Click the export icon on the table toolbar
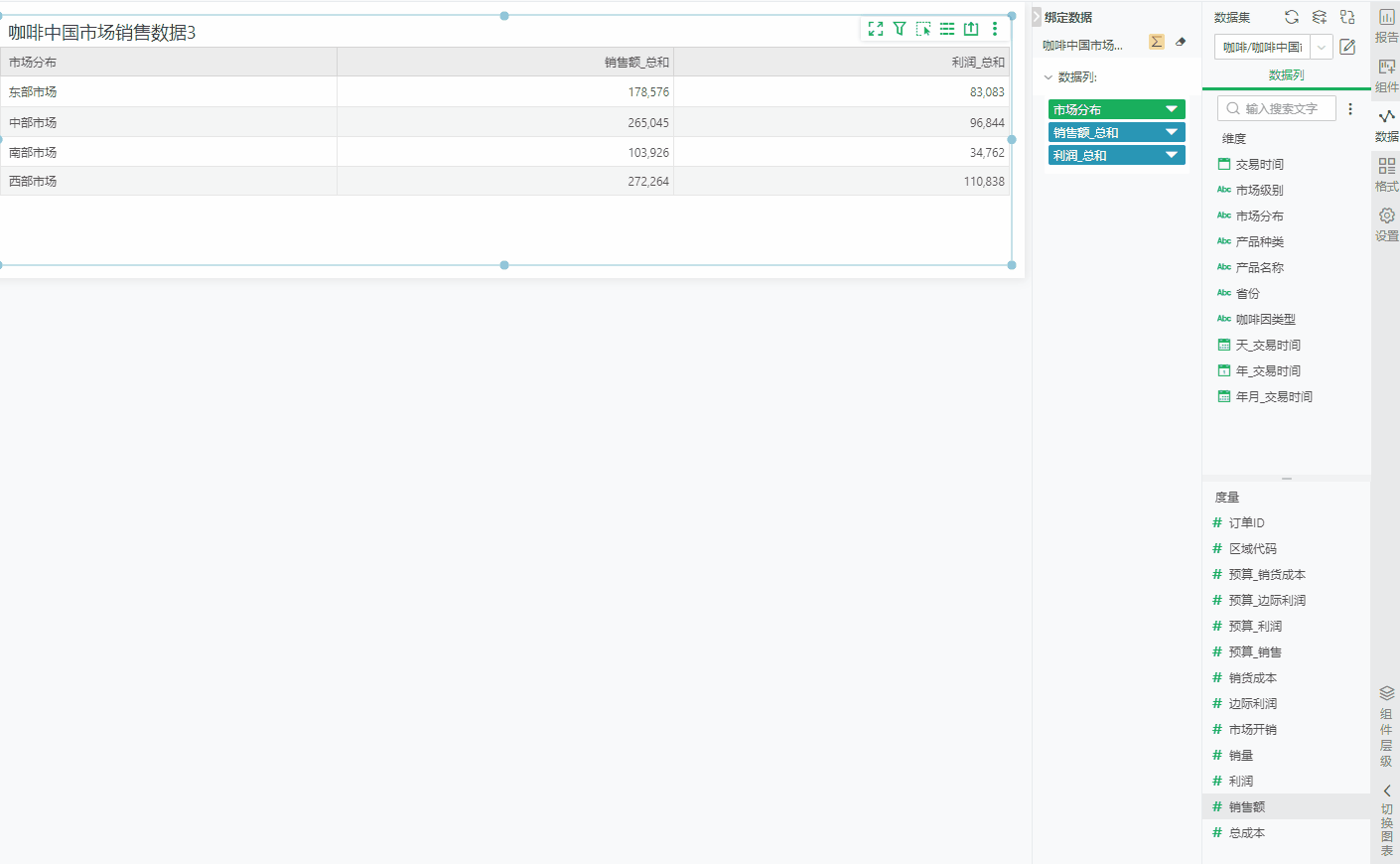The height and width of the screenshot is (864, 1400). pyautogui.click(x=970, y=29)
